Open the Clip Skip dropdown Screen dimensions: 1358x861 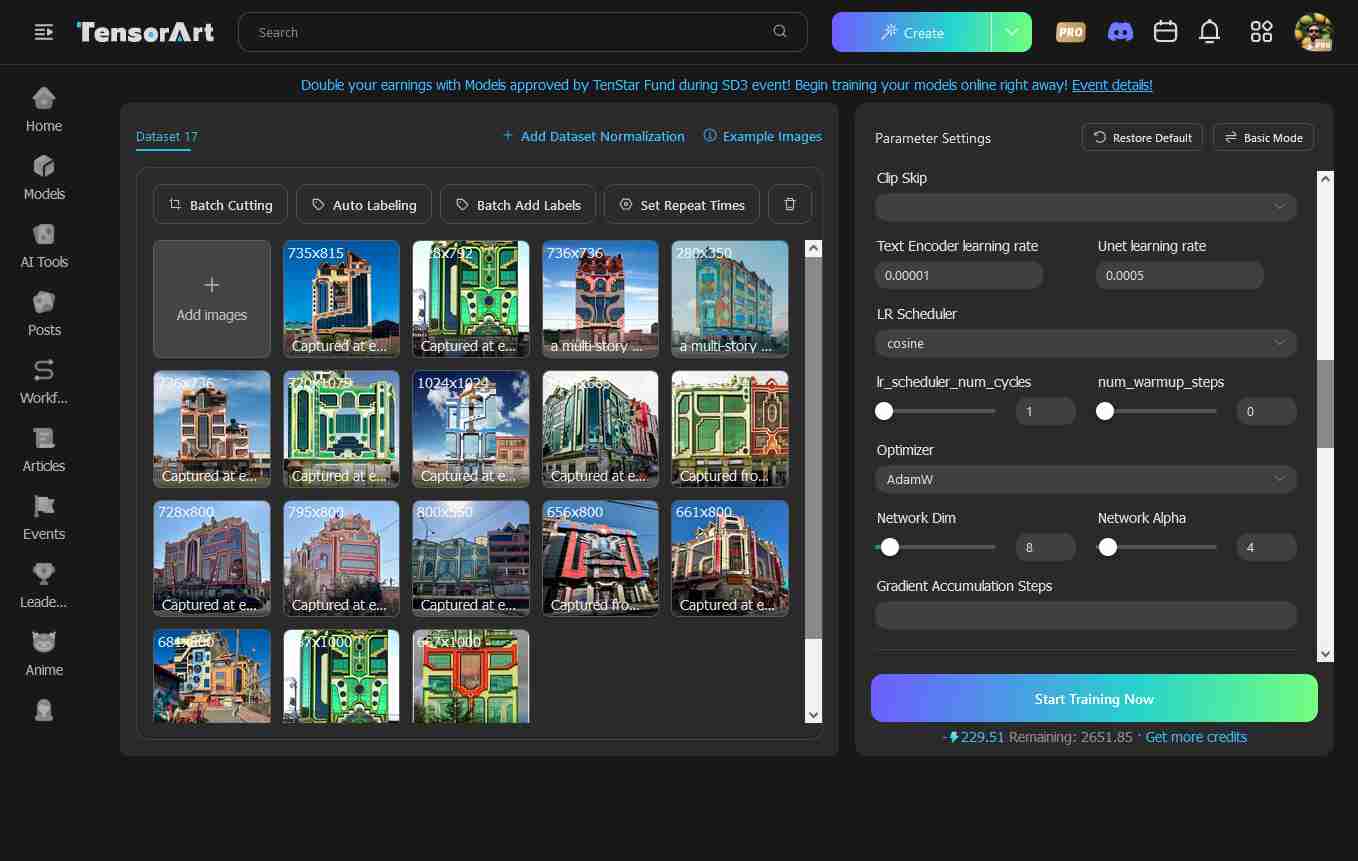(1086, 207)
